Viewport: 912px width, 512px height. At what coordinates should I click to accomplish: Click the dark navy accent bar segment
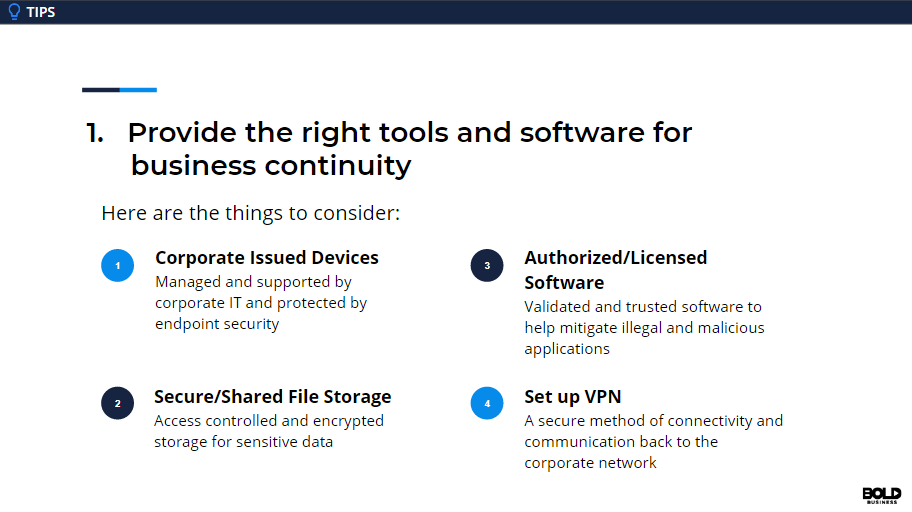101,90
